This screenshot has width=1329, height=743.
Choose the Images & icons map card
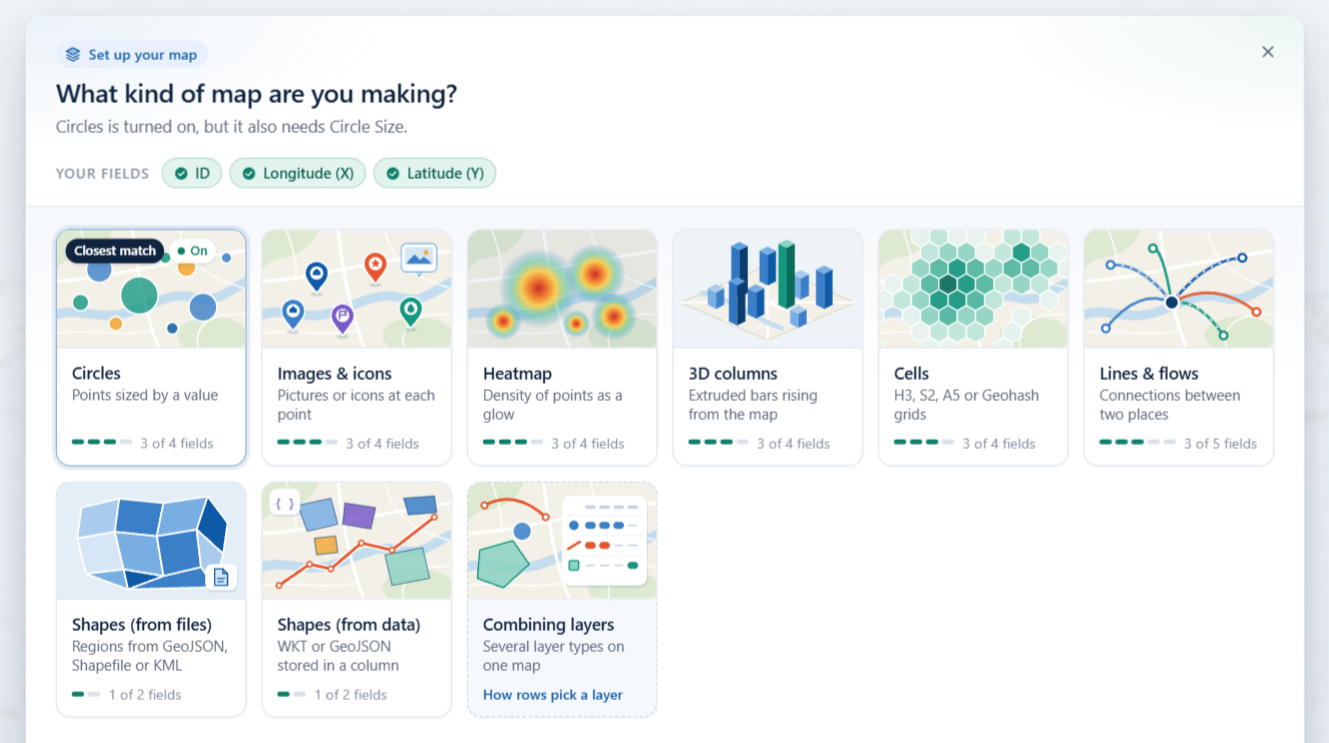pos(357,348)
